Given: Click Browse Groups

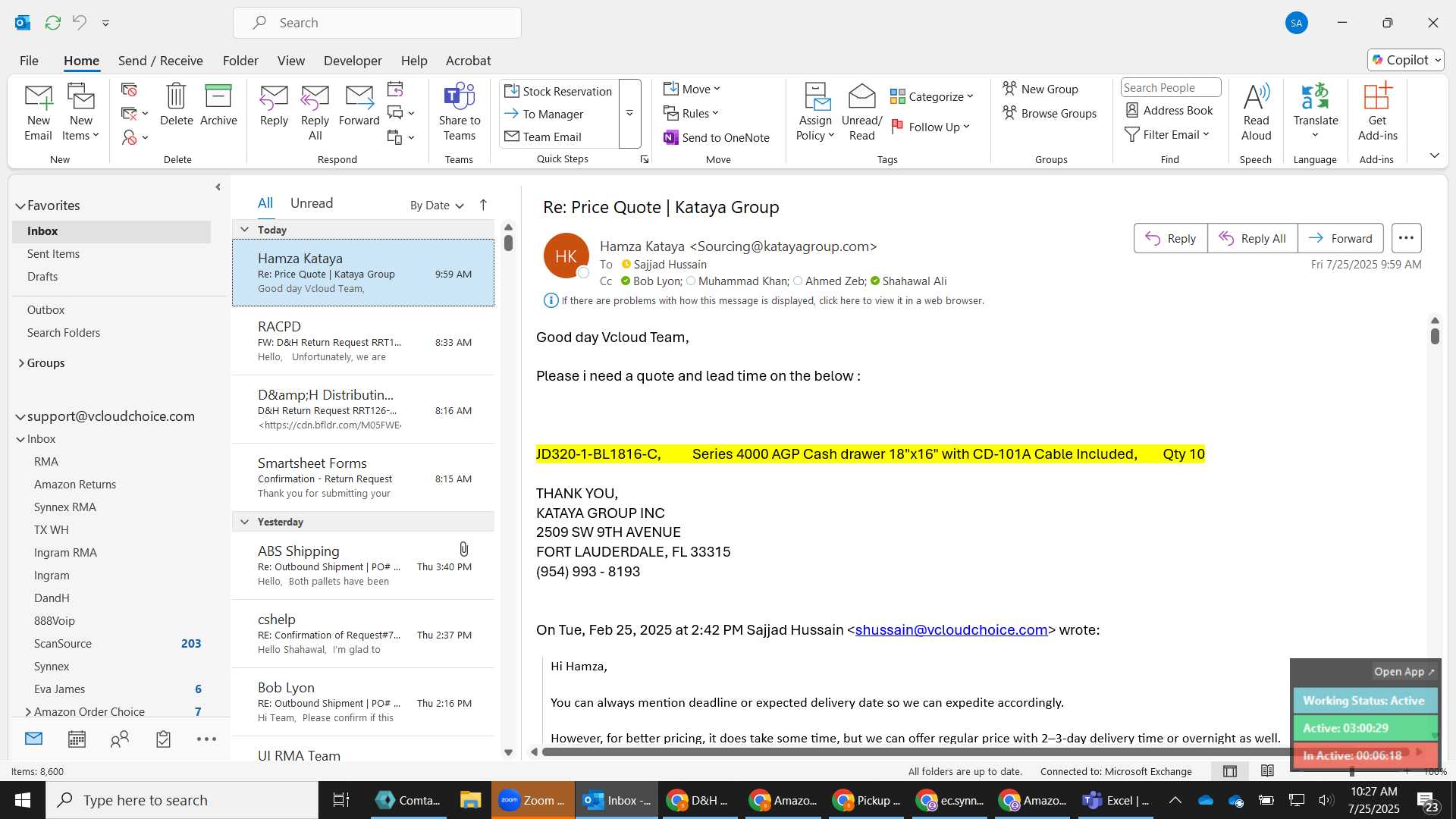Looking at the screenshot, I should (x=1050, y=113).
